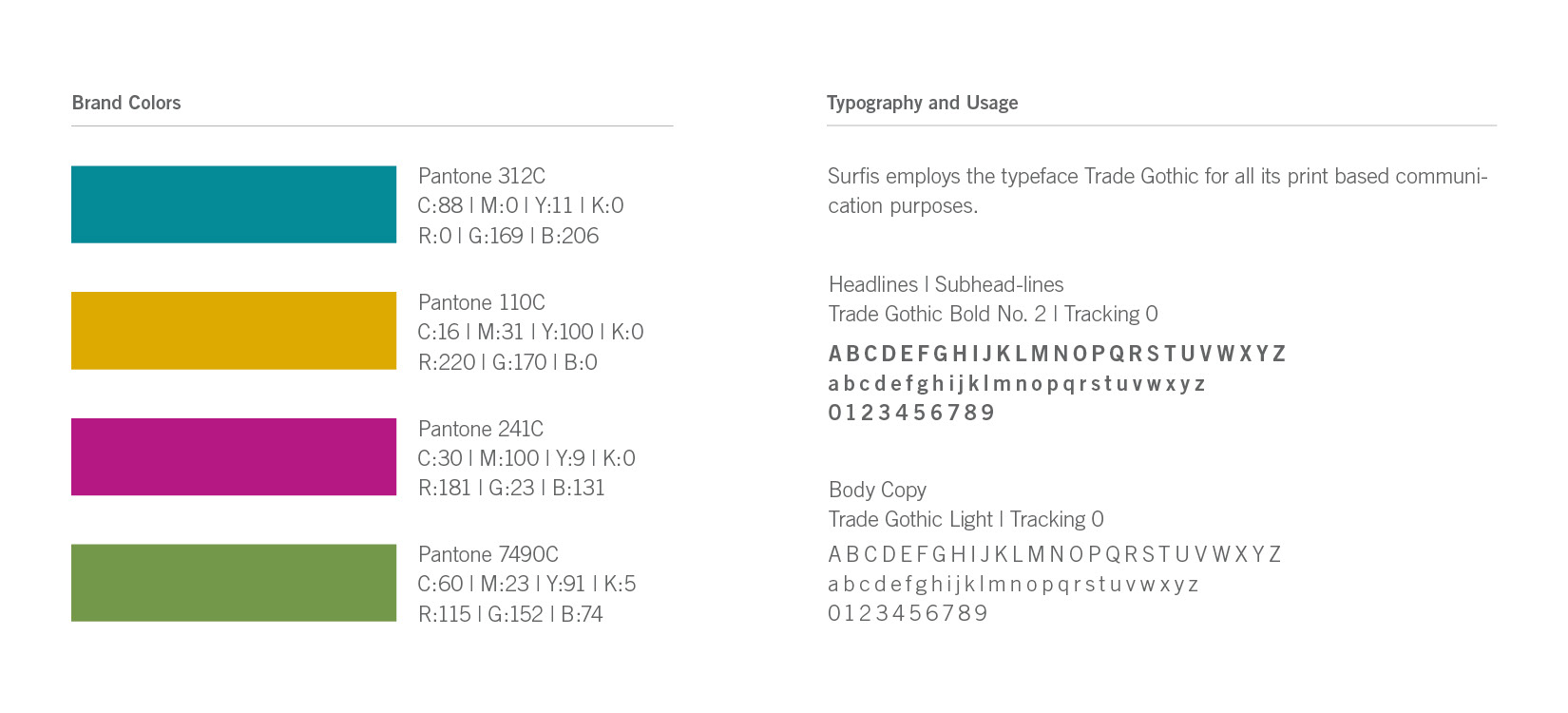1568x713 pixels.
Task: Pick the magenta Pantone 241C swatch
Action: [x=234, y=456]
